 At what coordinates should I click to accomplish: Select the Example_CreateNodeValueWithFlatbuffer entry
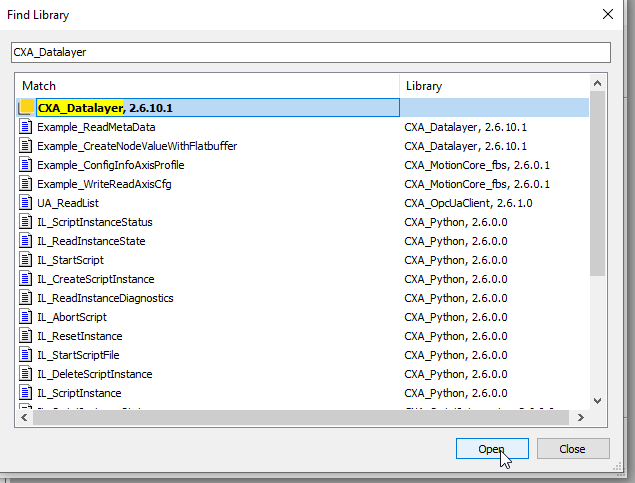pyautogui.click(x=137, y=146)
